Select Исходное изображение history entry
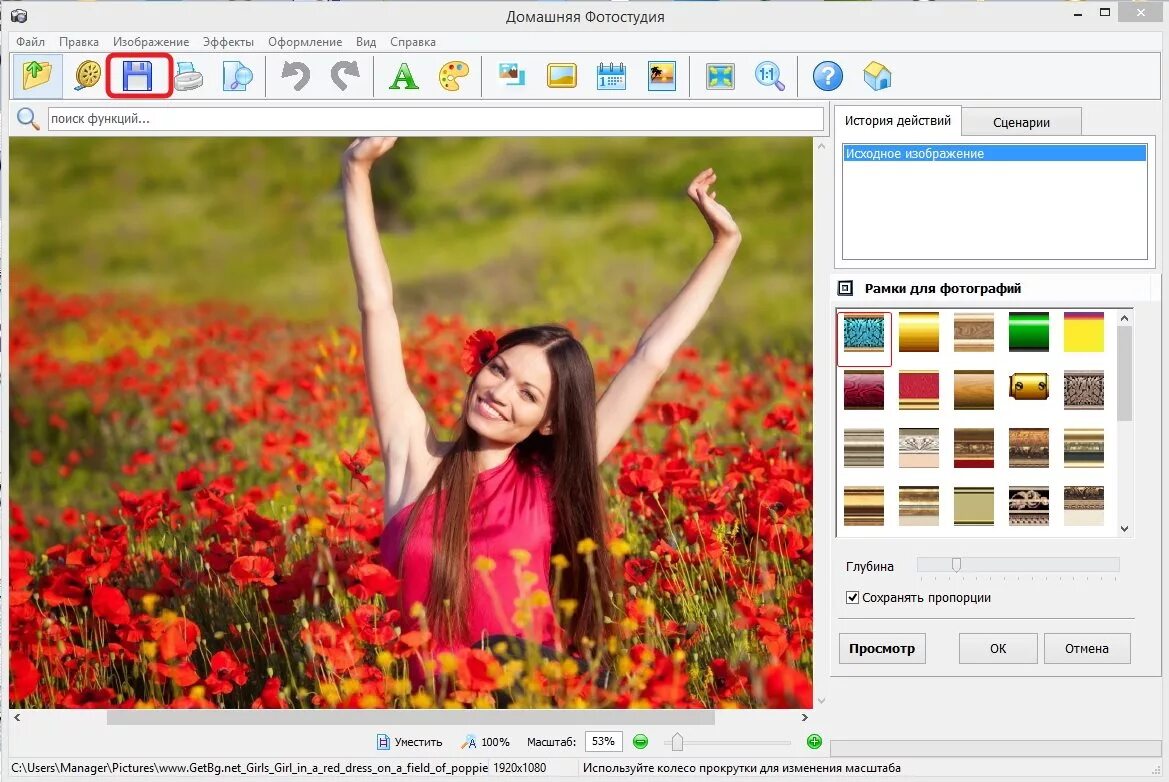 point(995,154)
